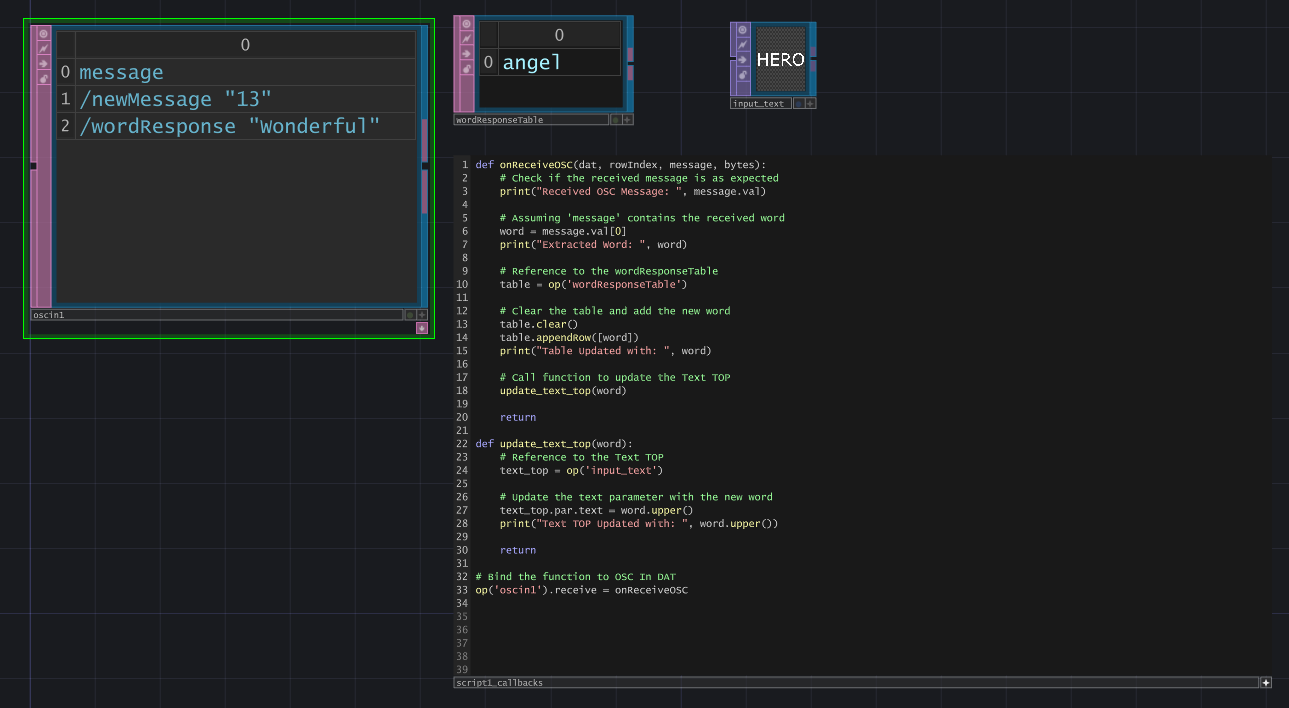Screen dimensions: 1289x708
Task: Toggle viewer flag on oscin1 node
Action: 43,34
